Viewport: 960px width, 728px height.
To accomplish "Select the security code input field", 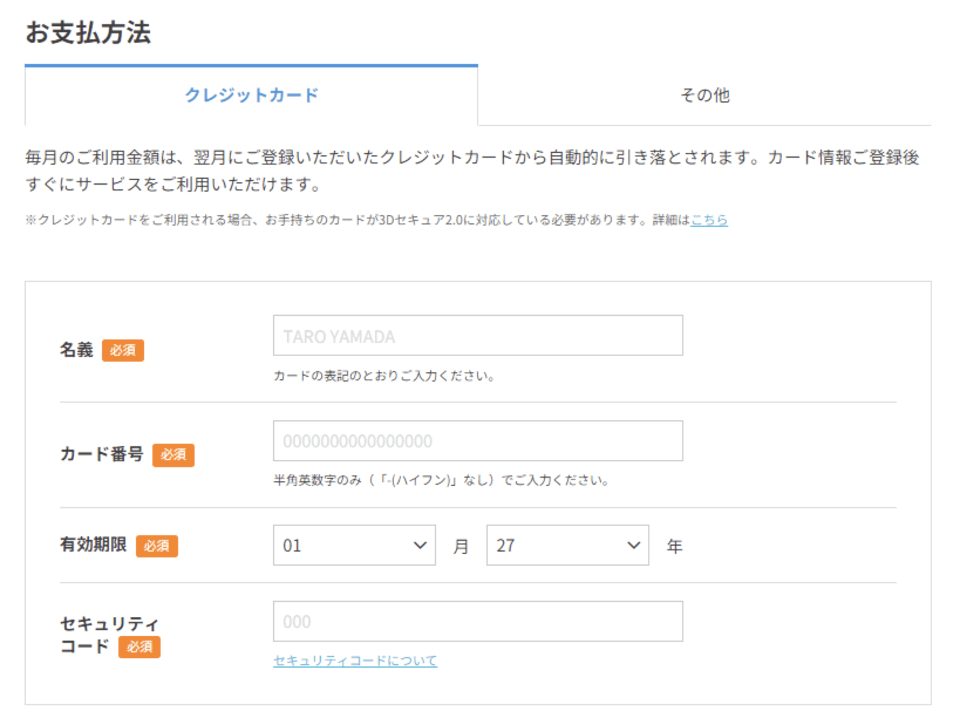I will click(x=477, y=621).
